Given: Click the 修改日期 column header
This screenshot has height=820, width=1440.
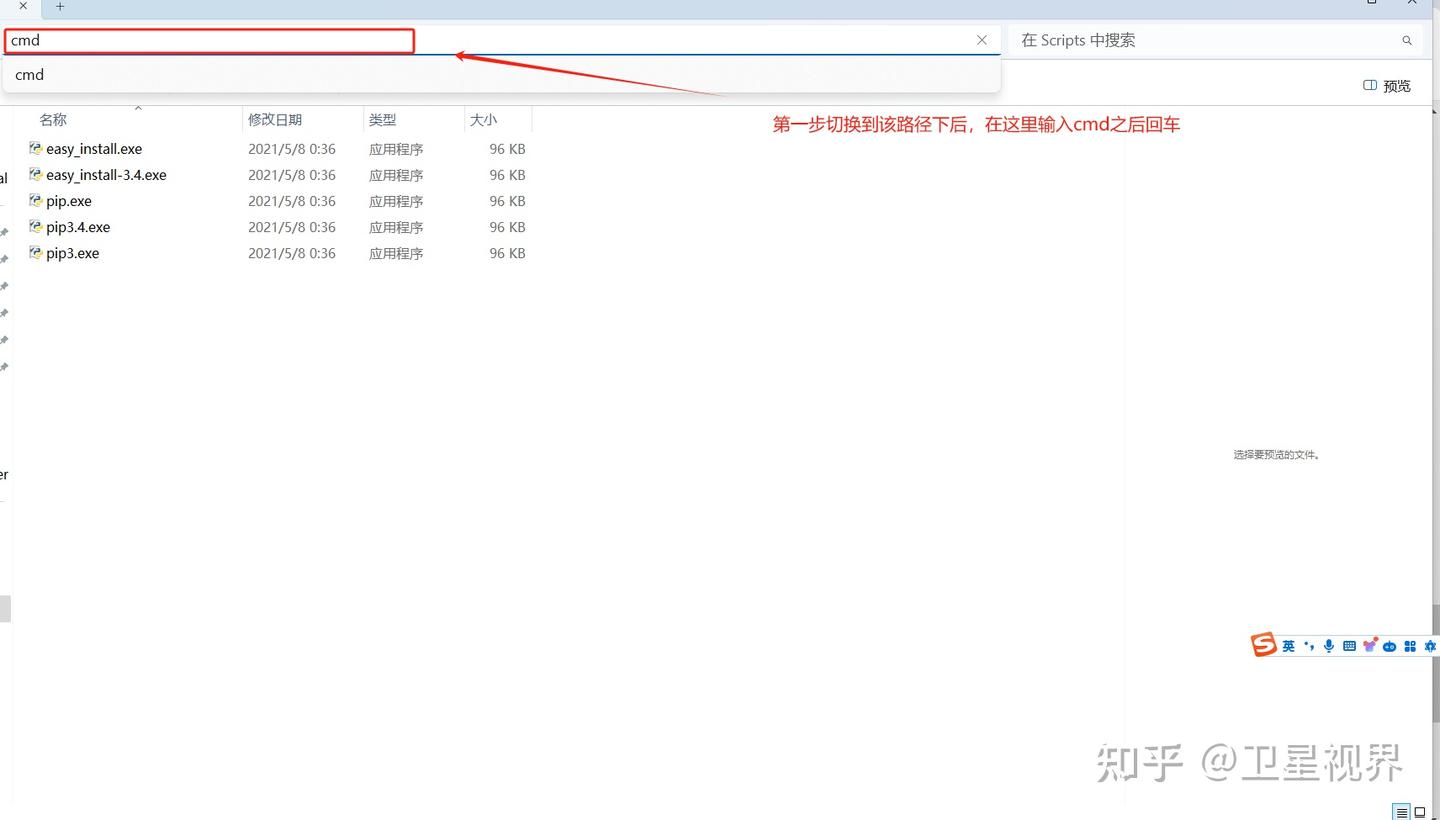Looking at the screenshot, I should 276,119.
